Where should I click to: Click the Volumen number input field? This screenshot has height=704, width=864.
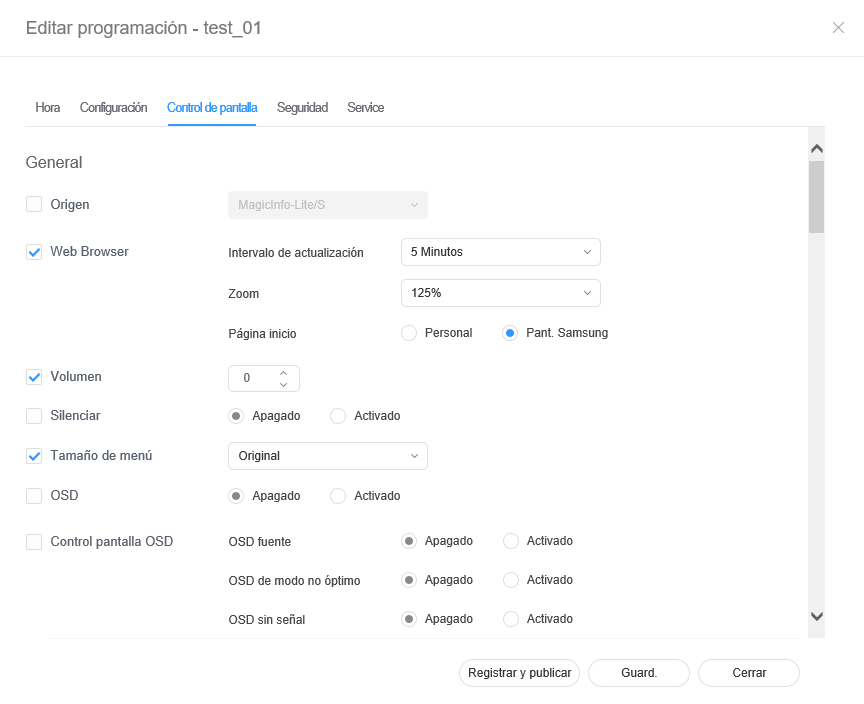250,379
